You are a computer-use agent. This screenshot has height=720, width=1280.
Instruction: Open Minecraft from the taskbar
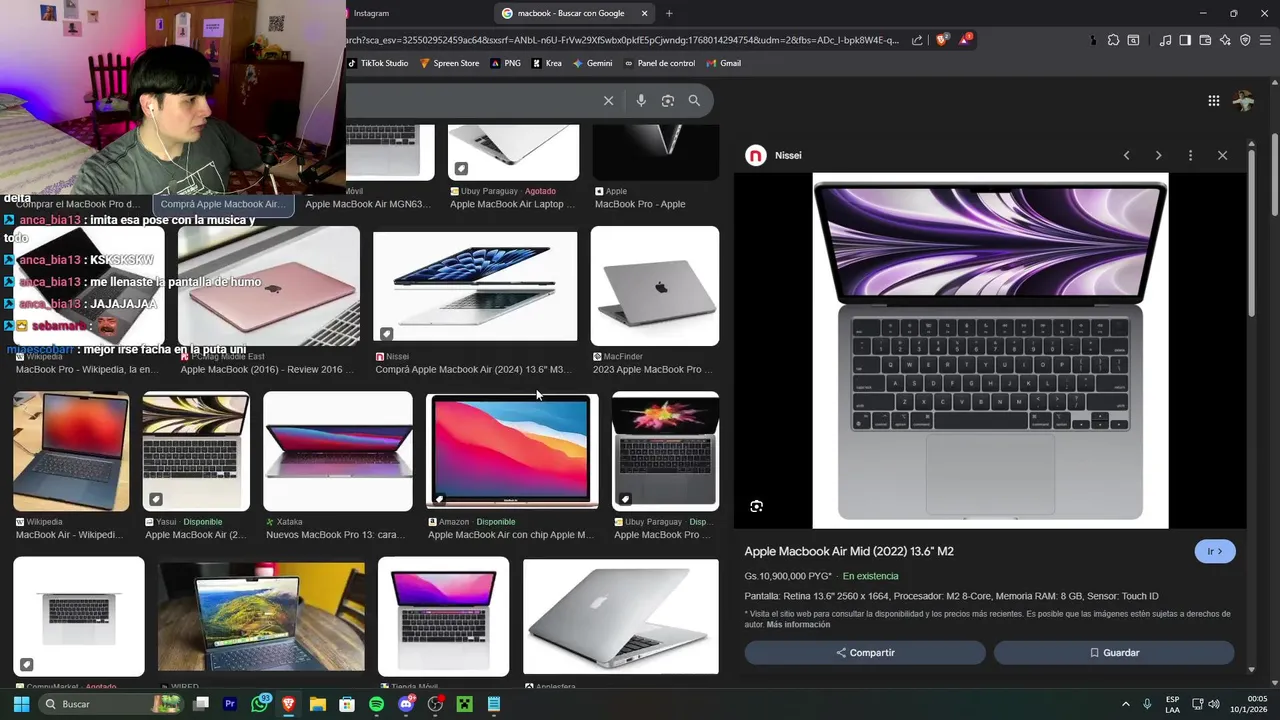coord(464,704)
